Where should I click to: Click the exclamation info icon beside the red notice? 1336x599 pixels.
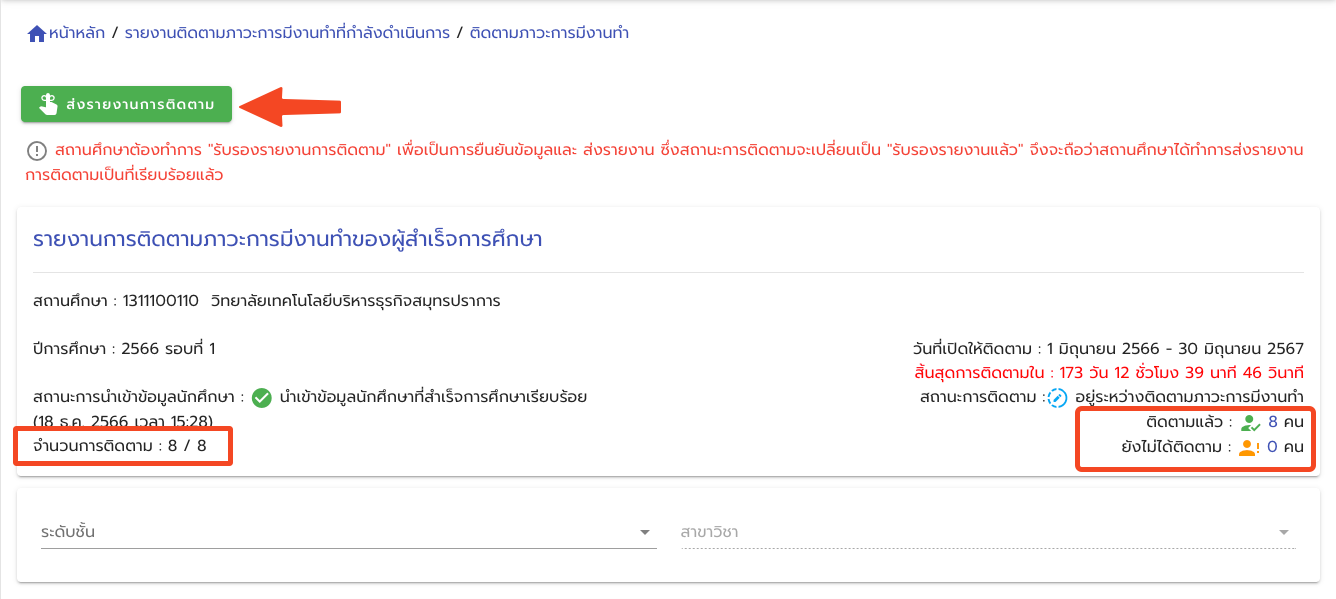(37, 151)
